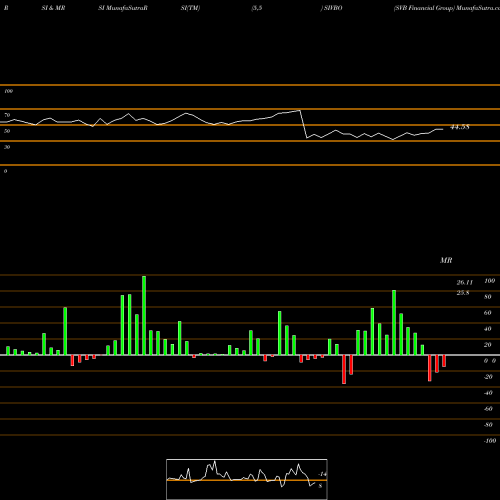Click the "SIVBO" ticker symbol text
This screenshot has width=500, height=500.
(333, 8)
